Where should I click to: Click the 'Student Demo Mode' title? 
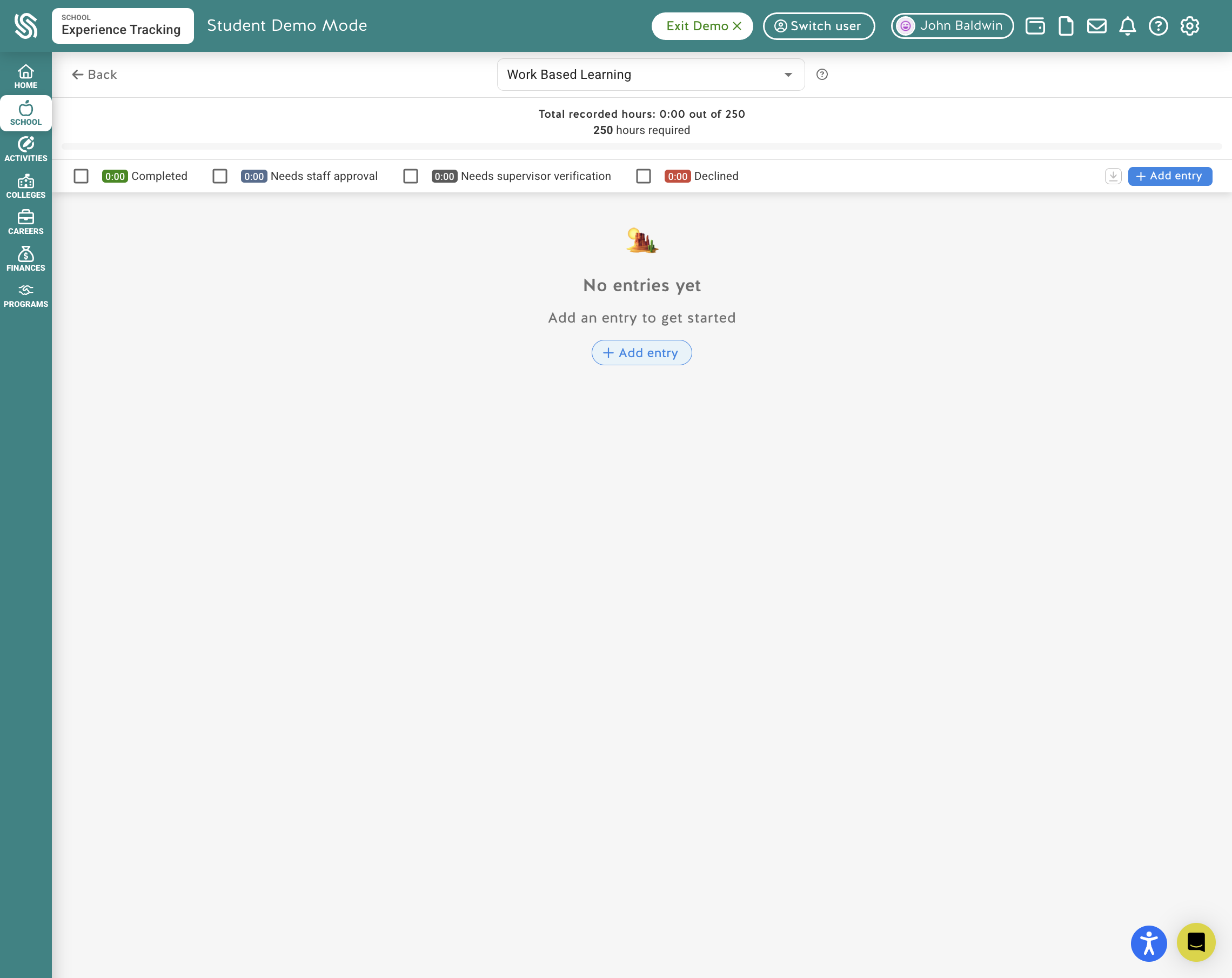[287, 26]
